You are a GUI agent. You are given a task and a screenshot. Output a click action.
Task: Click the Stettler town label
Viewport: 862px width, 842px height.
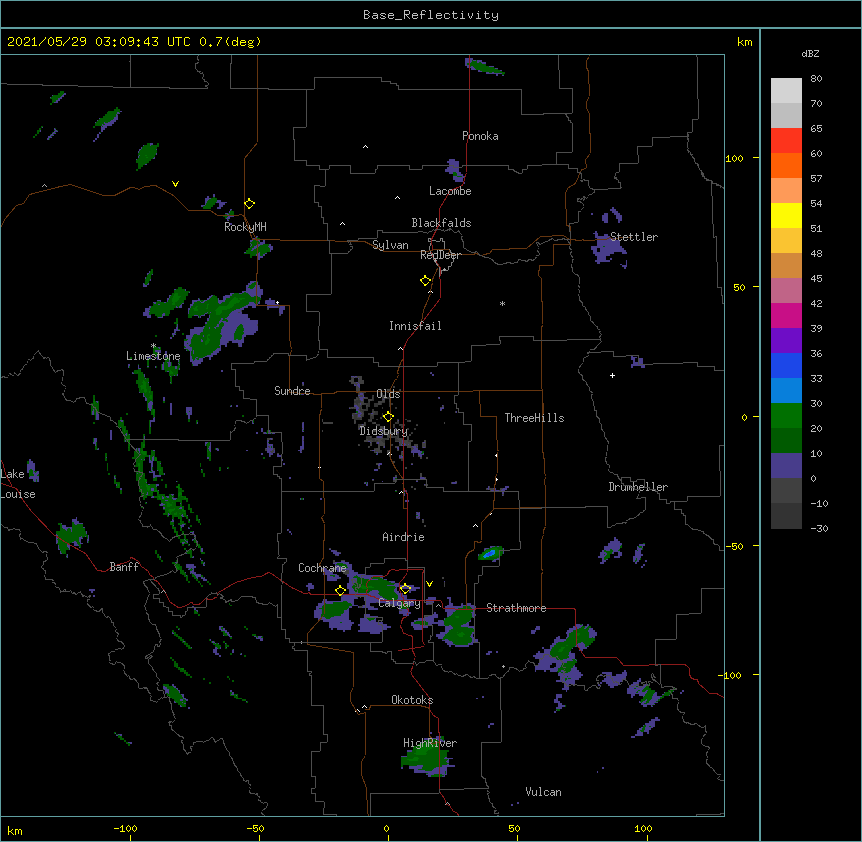pos(633,237)
